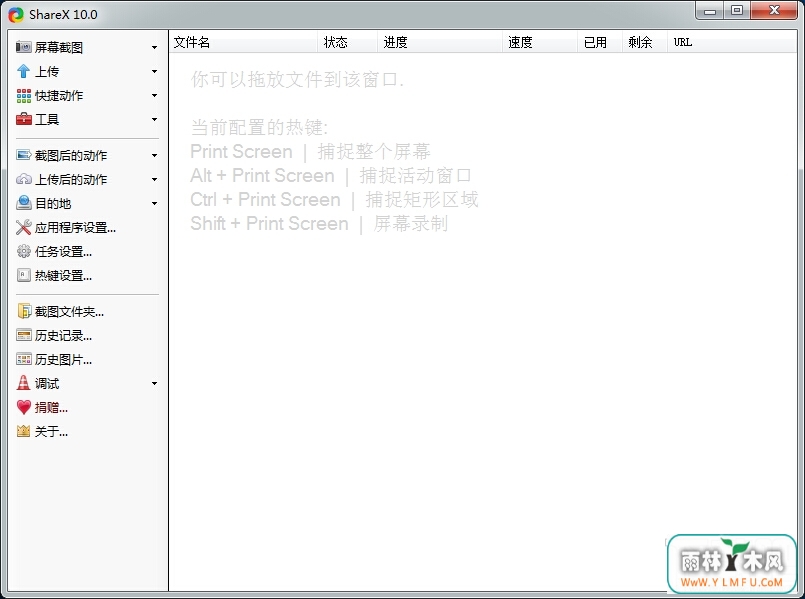Expand the 屏幕截图 submenu arrow
The width and height of the screenshot is (805, 599).
click(154, 48)
